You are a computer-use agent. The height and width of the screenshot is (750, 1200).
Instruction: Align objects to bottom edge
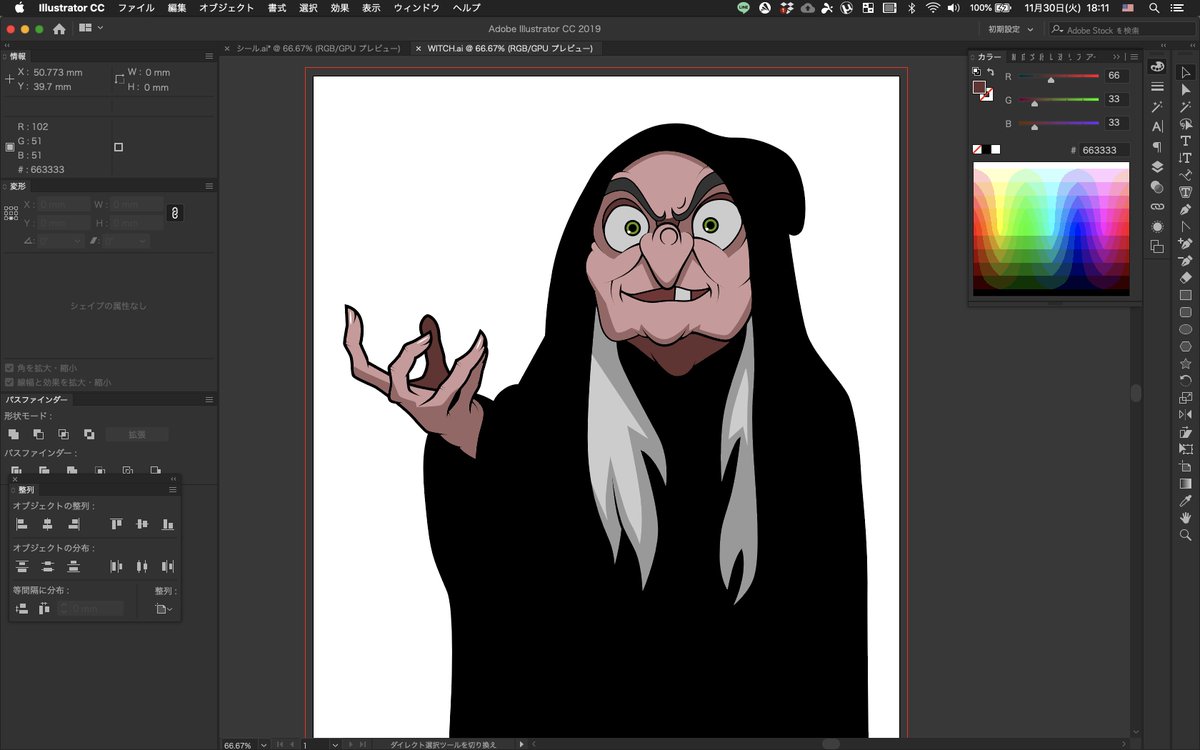167,524
